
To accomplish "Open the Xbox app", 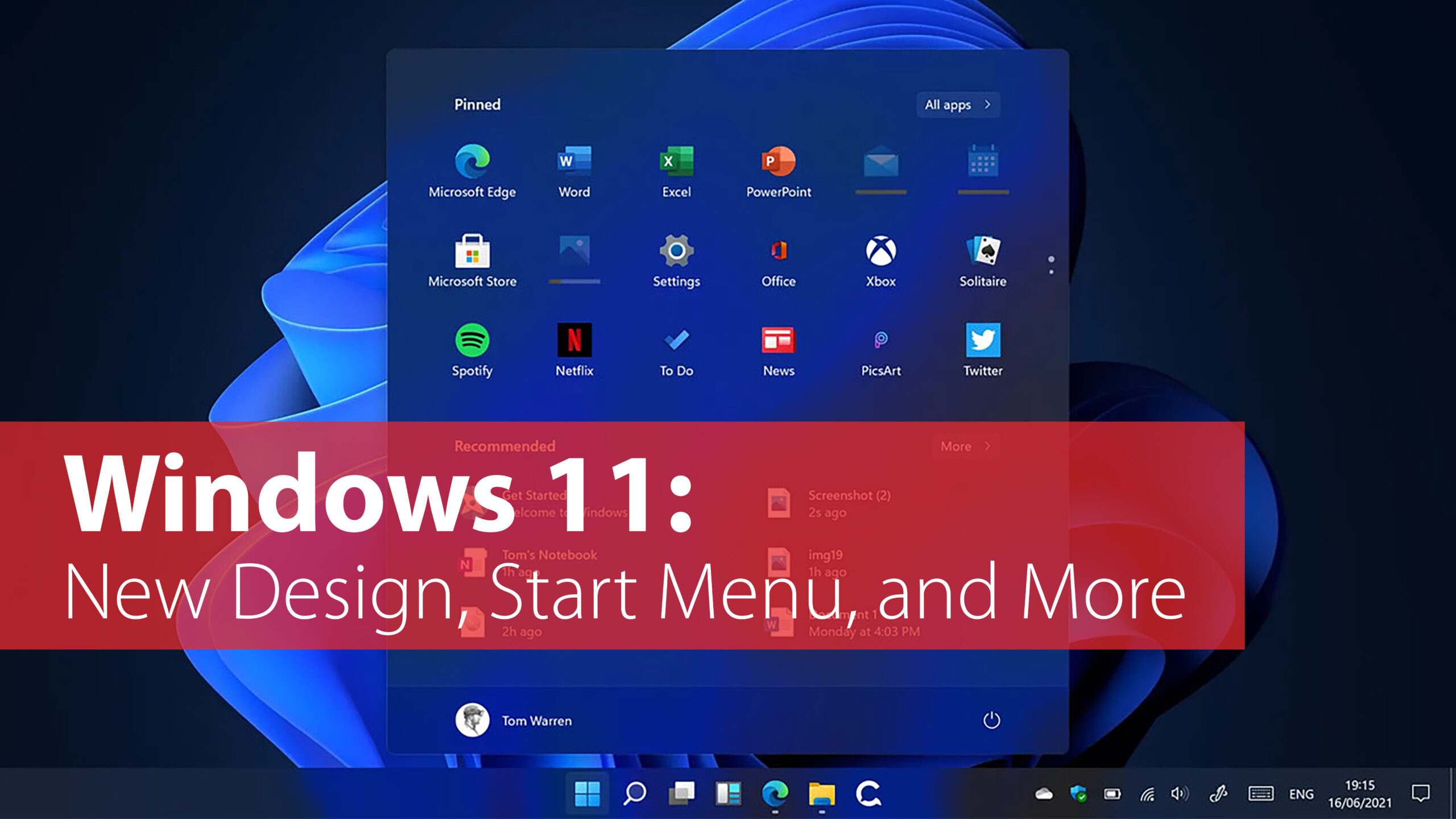I will [x=881, y=260].
